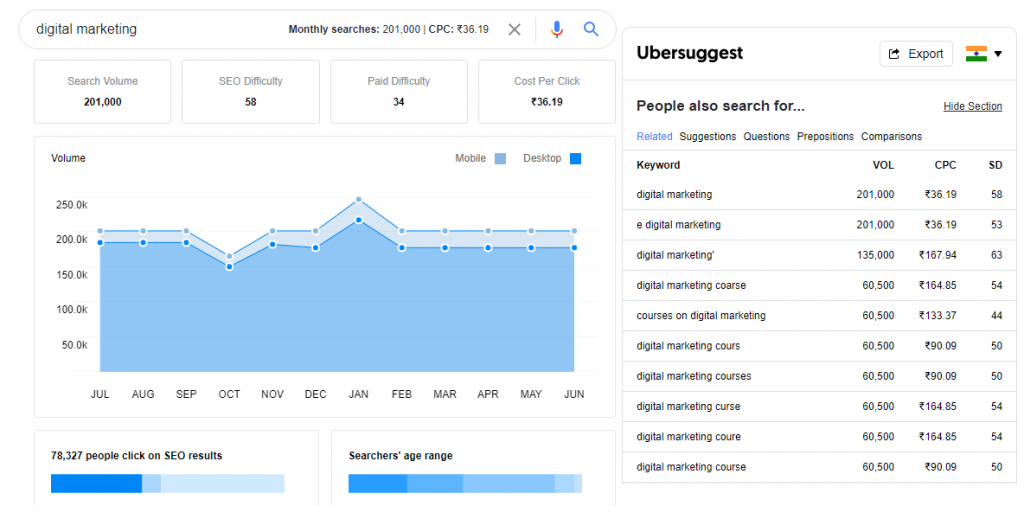Open the Suggestions tab

click(x=707, y=136)
